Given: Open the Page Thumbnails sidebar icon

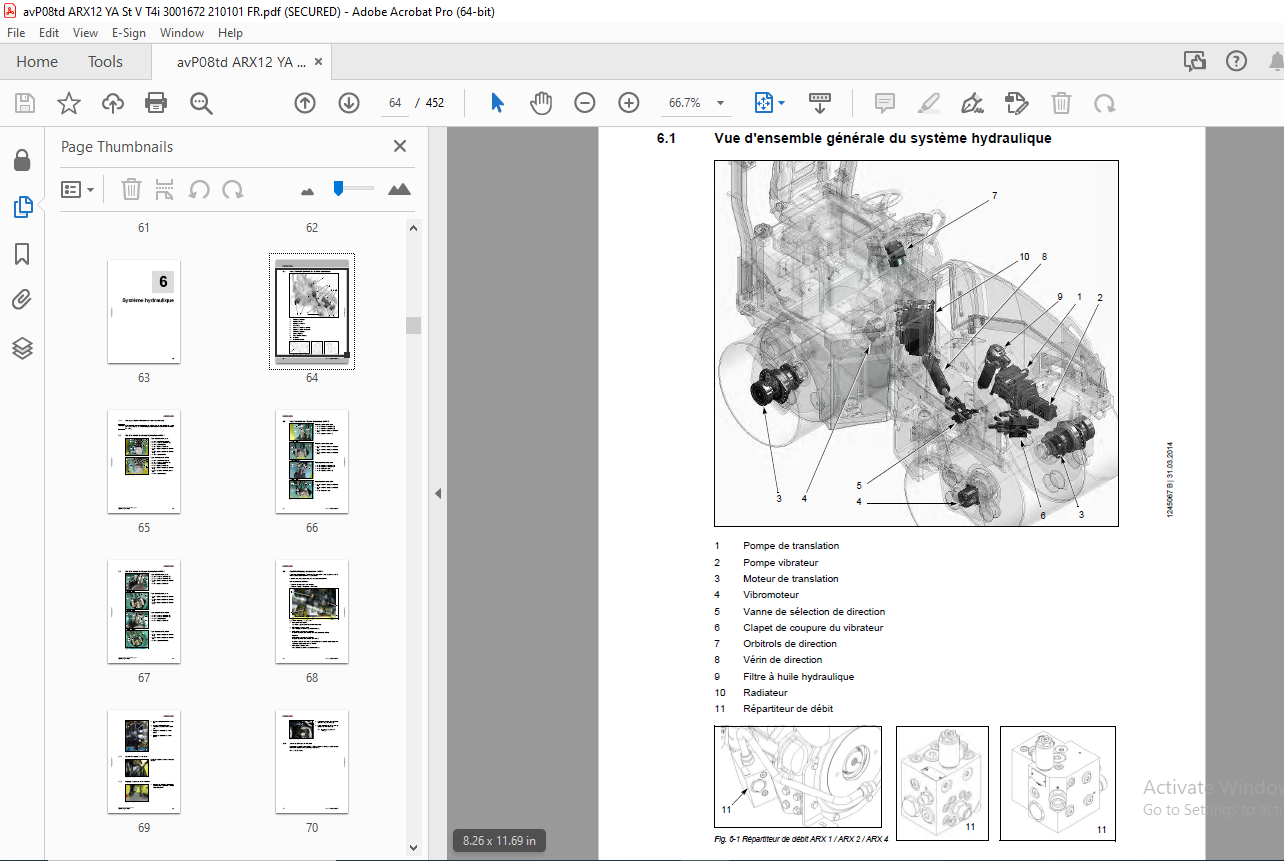Looking at the screenshot, I should pos(22,207).
